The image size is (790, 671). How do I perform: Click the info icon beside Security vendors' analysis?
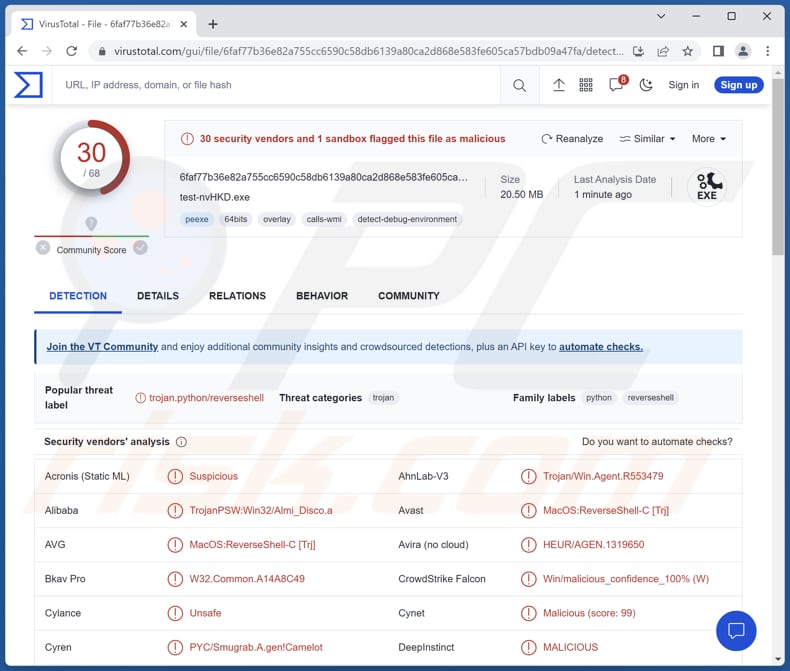(181, 442)
